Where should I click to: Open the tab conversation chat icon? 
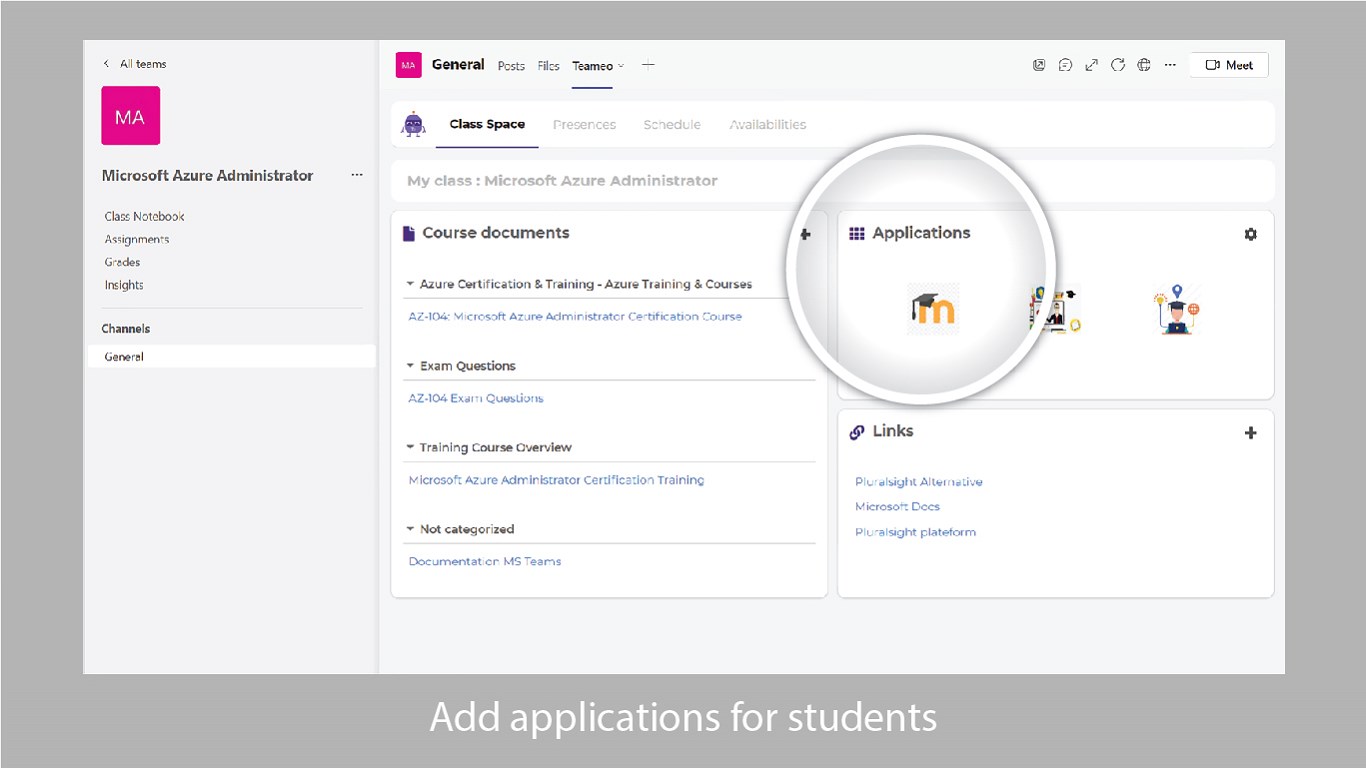pos(1066,65)
